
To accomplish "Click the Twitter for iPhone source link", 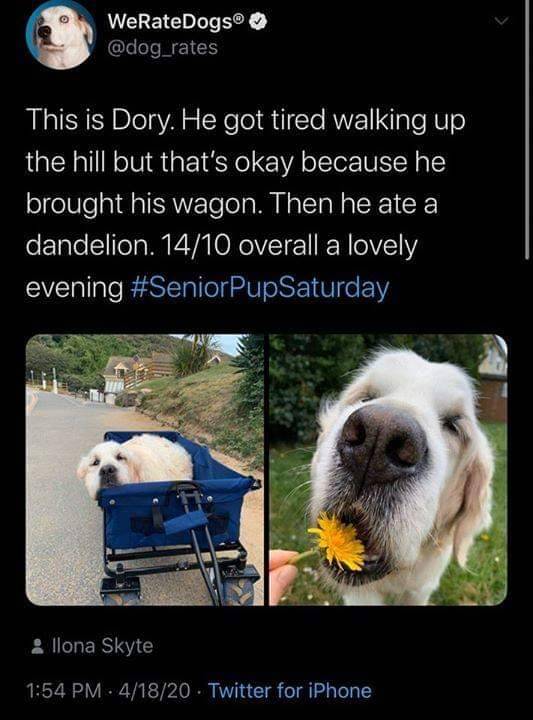I will (x=290, y=691).
